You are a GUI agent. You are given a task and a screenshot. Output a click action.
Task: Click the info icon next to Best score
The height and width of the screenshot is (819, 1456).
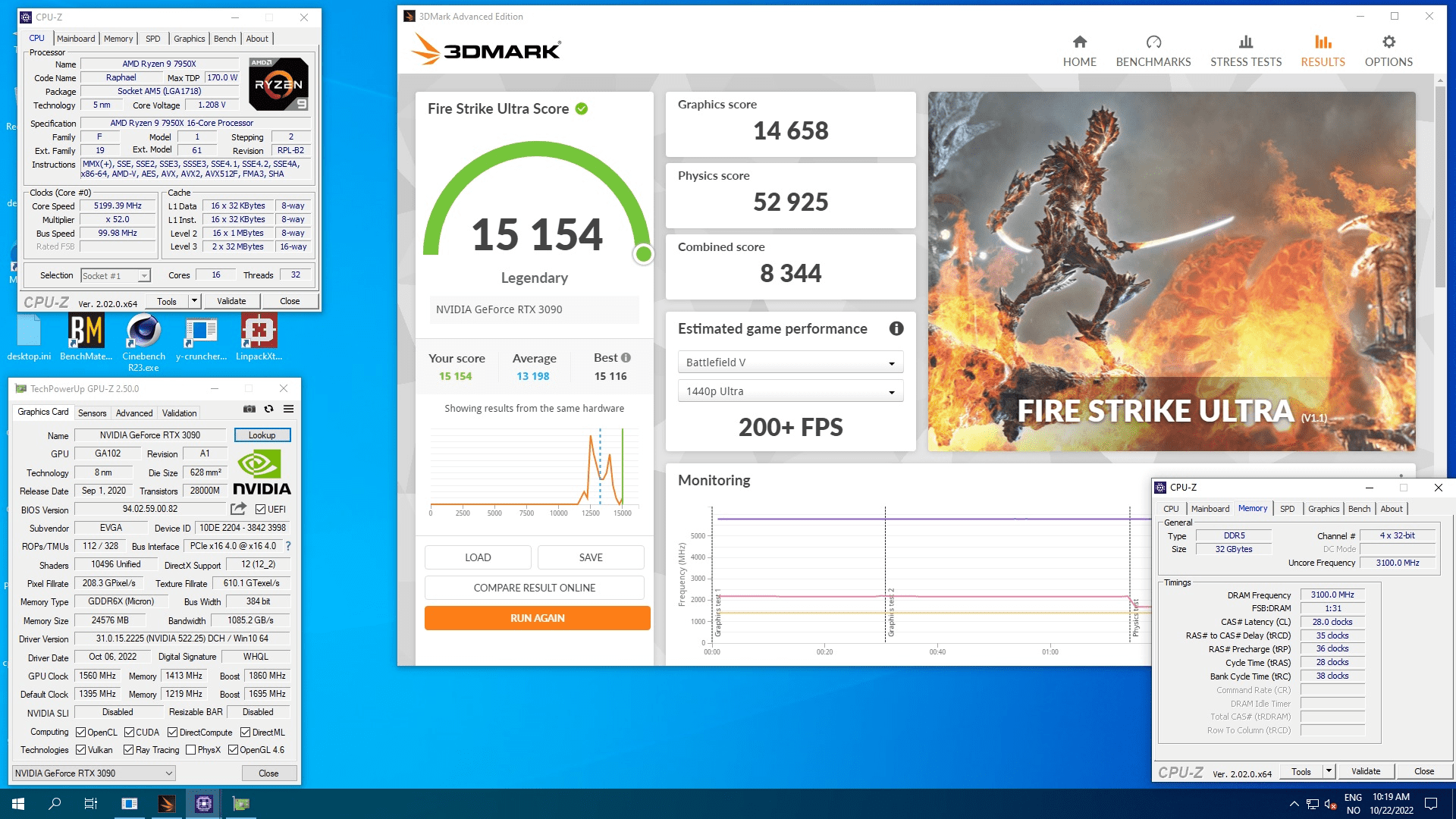click(x=626, y=358)
